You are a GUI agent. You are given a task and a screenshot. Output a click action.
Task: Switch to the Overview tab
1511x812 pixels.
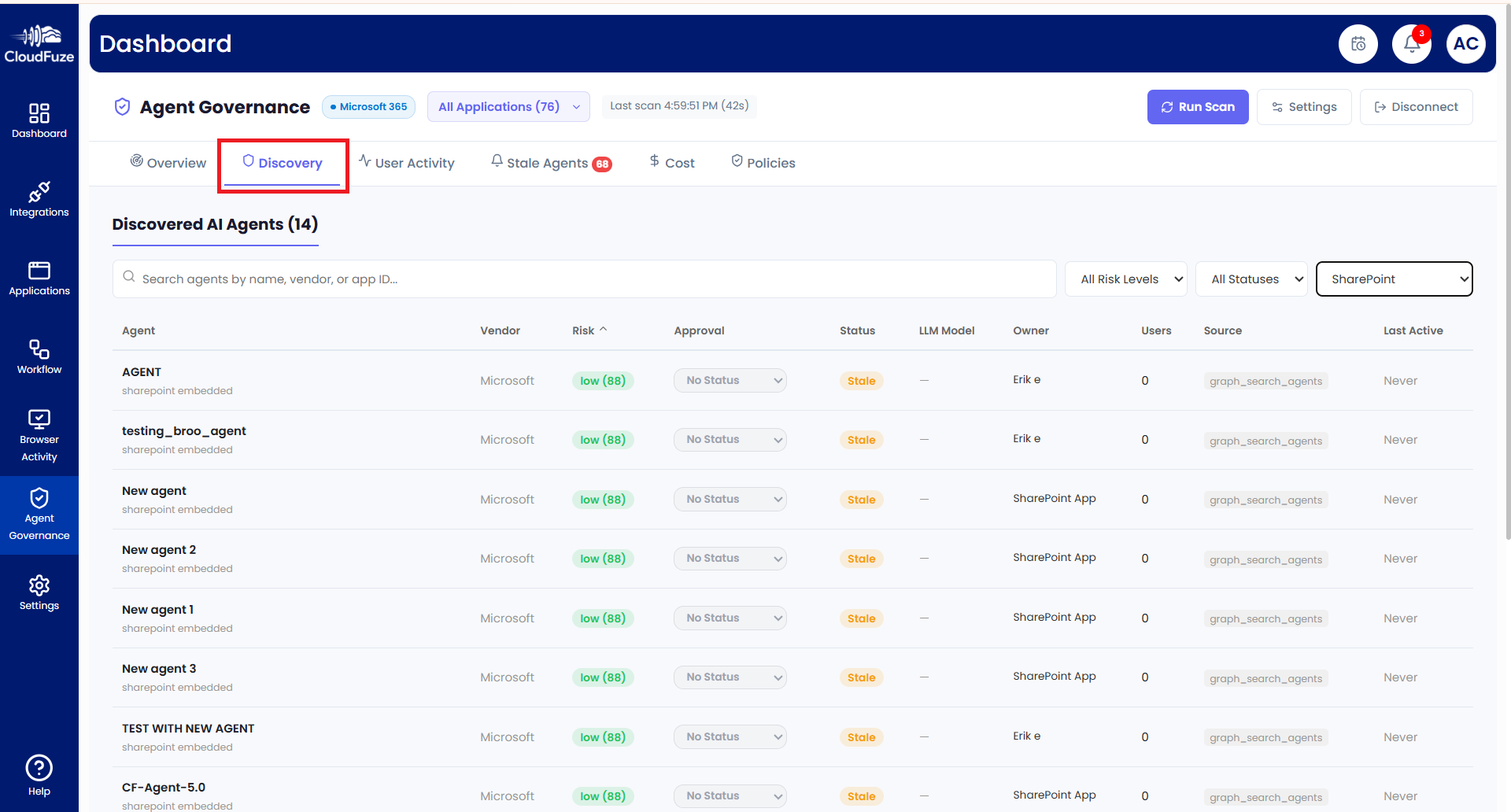168,162
